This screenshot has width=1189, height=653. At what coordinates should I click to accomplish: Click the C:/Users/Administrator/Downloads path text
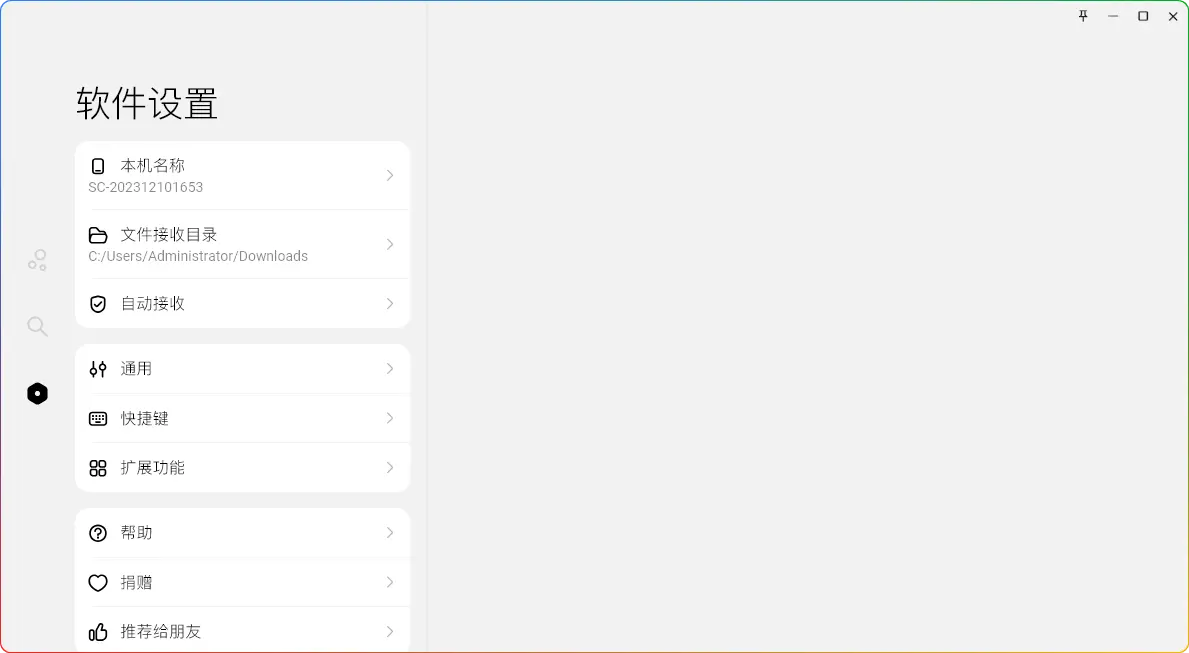pos(198,257)
